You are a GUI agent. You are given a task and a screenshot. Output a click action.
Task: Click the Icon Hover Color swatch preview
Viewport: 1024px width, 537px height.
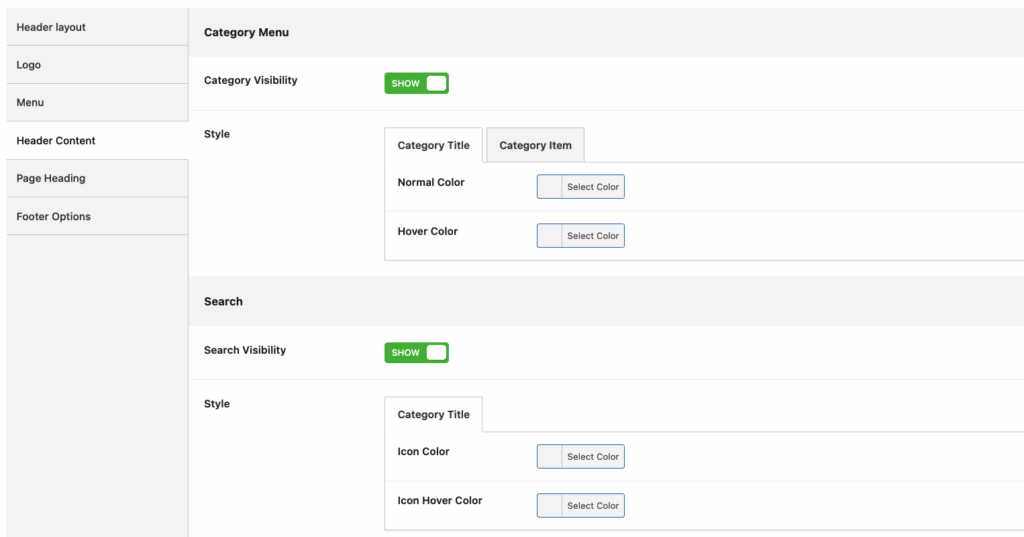tap(550, 506)
